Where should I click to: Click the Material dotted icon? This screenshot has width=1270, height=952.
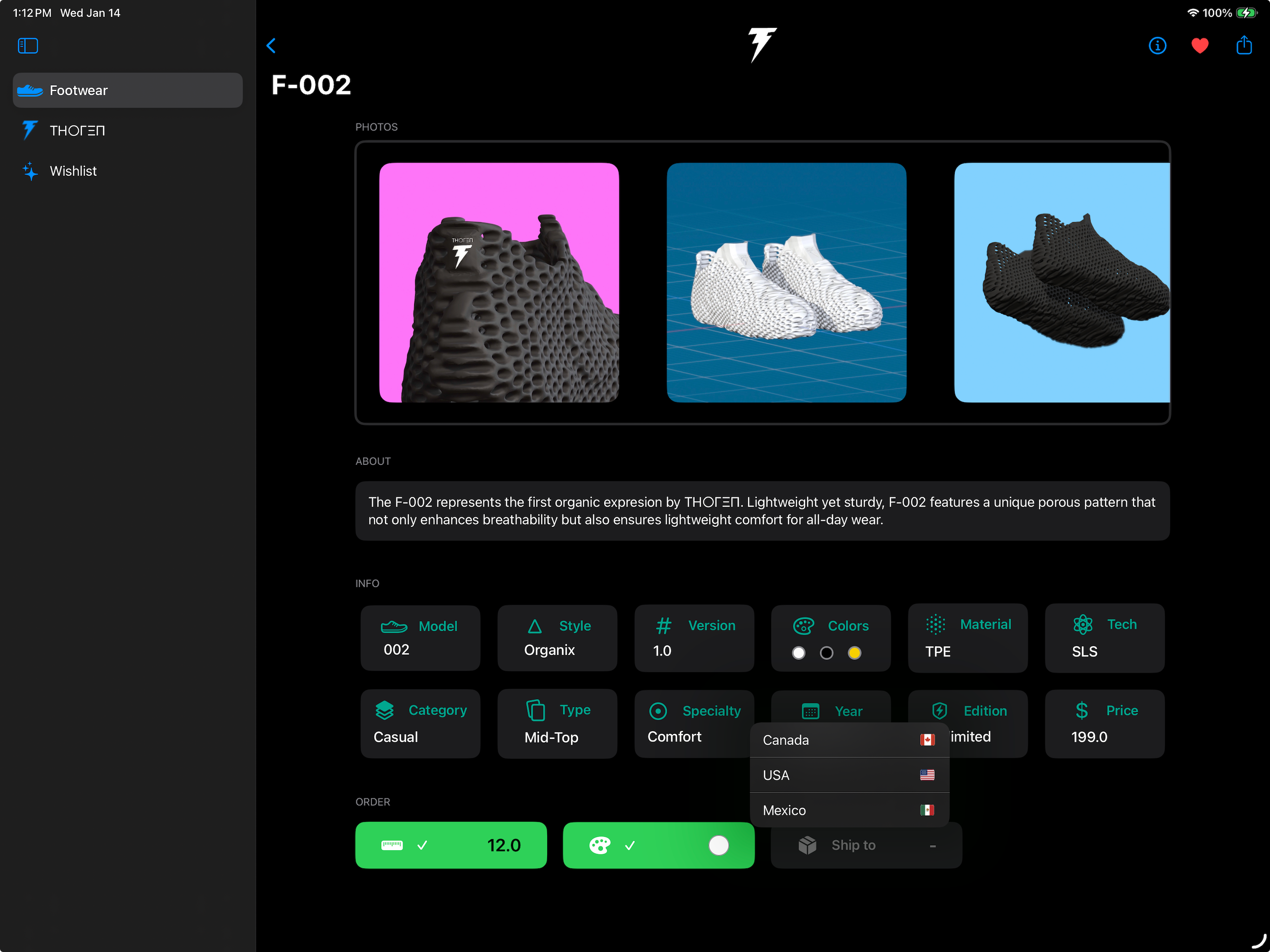tap(935, 624)
